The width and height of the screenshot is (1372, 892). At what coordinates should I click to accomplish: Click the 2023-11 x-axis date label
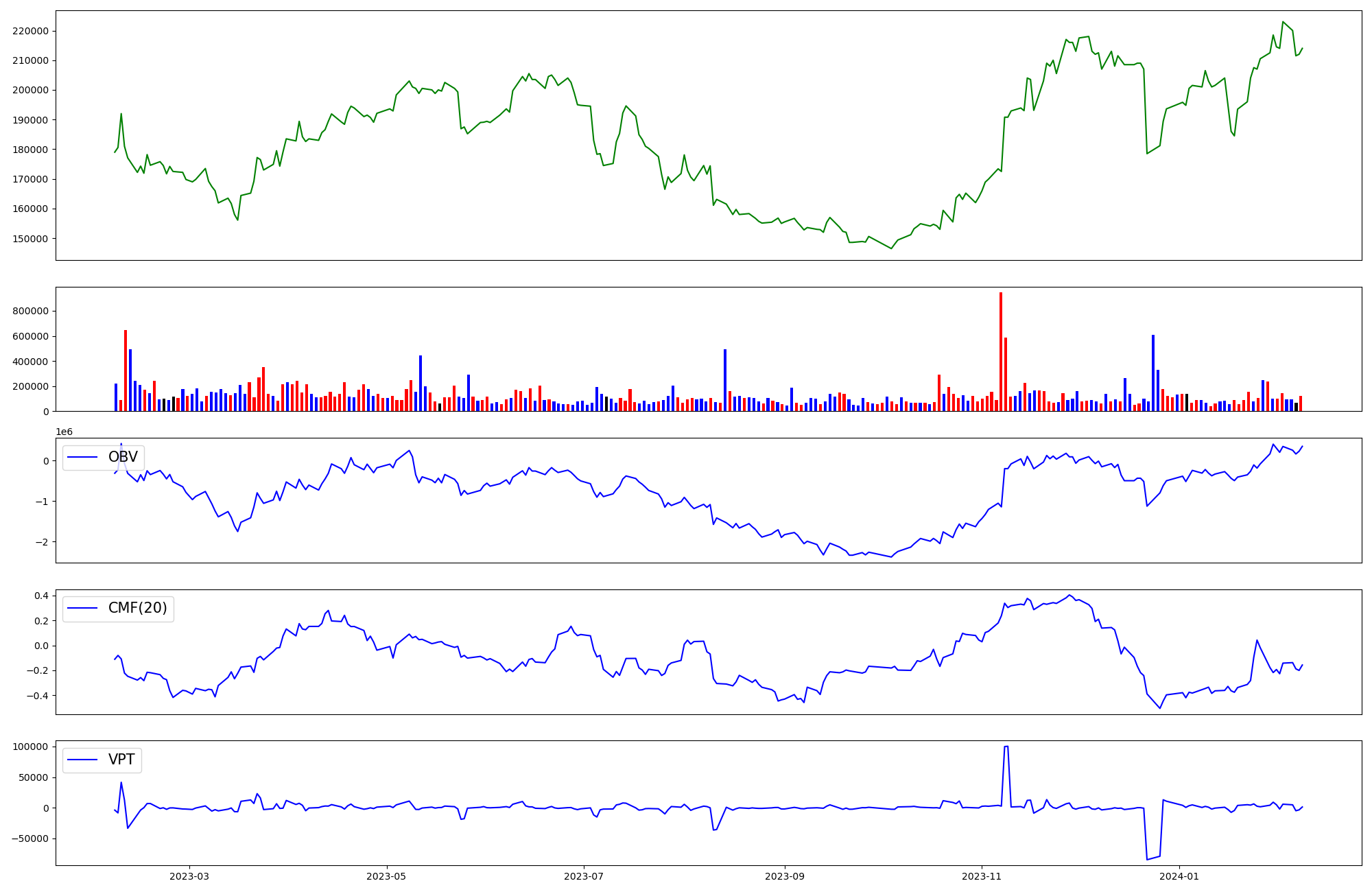pos(982,876)
